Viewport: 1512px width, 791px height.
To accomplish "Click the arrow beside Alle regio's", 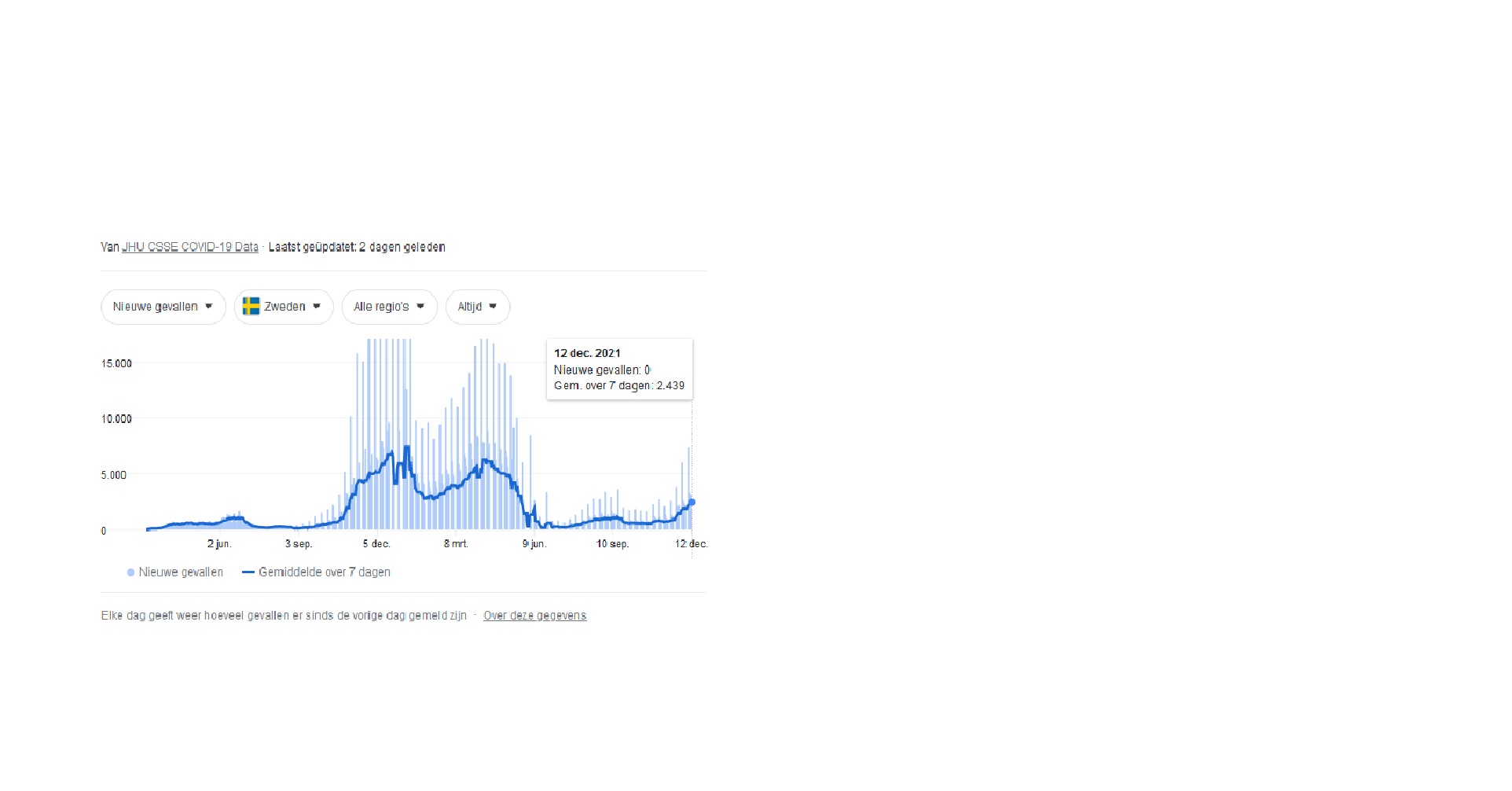I will [x=420, y=307].
